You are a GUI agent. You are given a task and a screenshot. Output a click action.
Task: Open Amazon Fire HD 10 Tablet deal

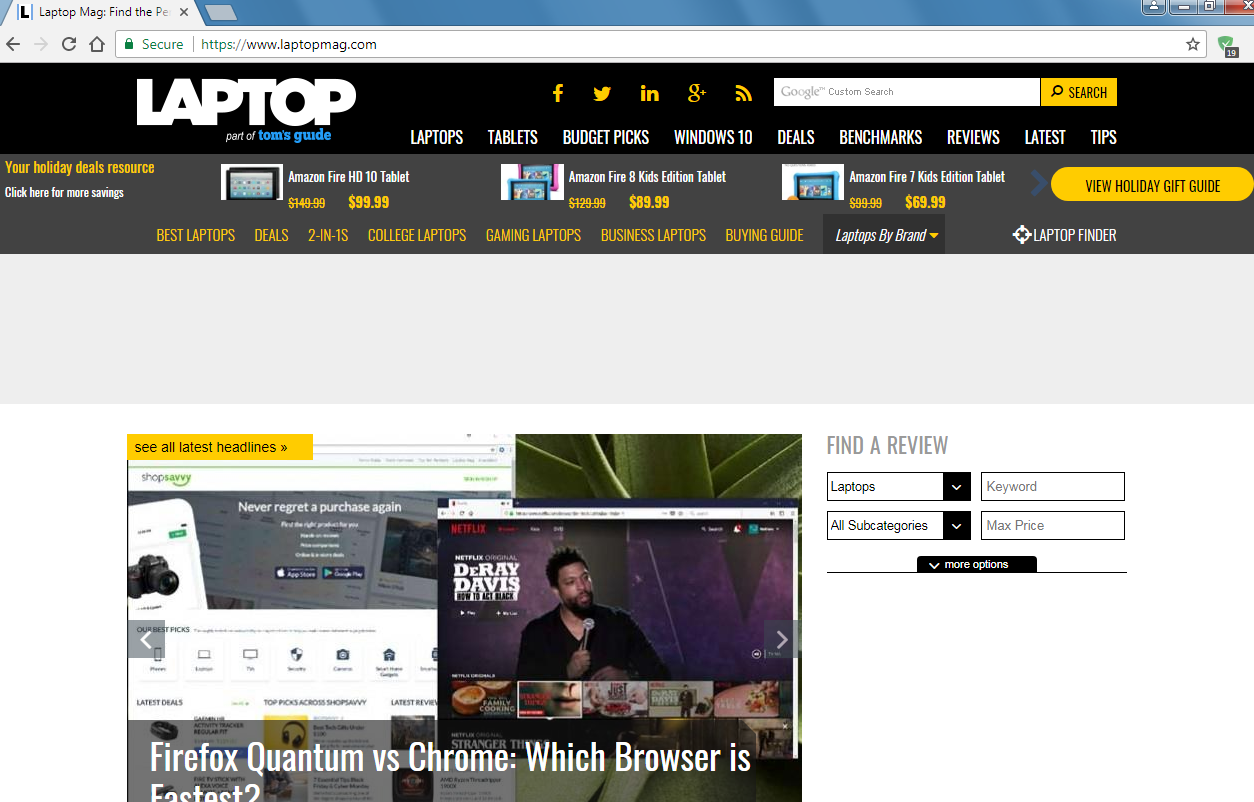(349, 177)
